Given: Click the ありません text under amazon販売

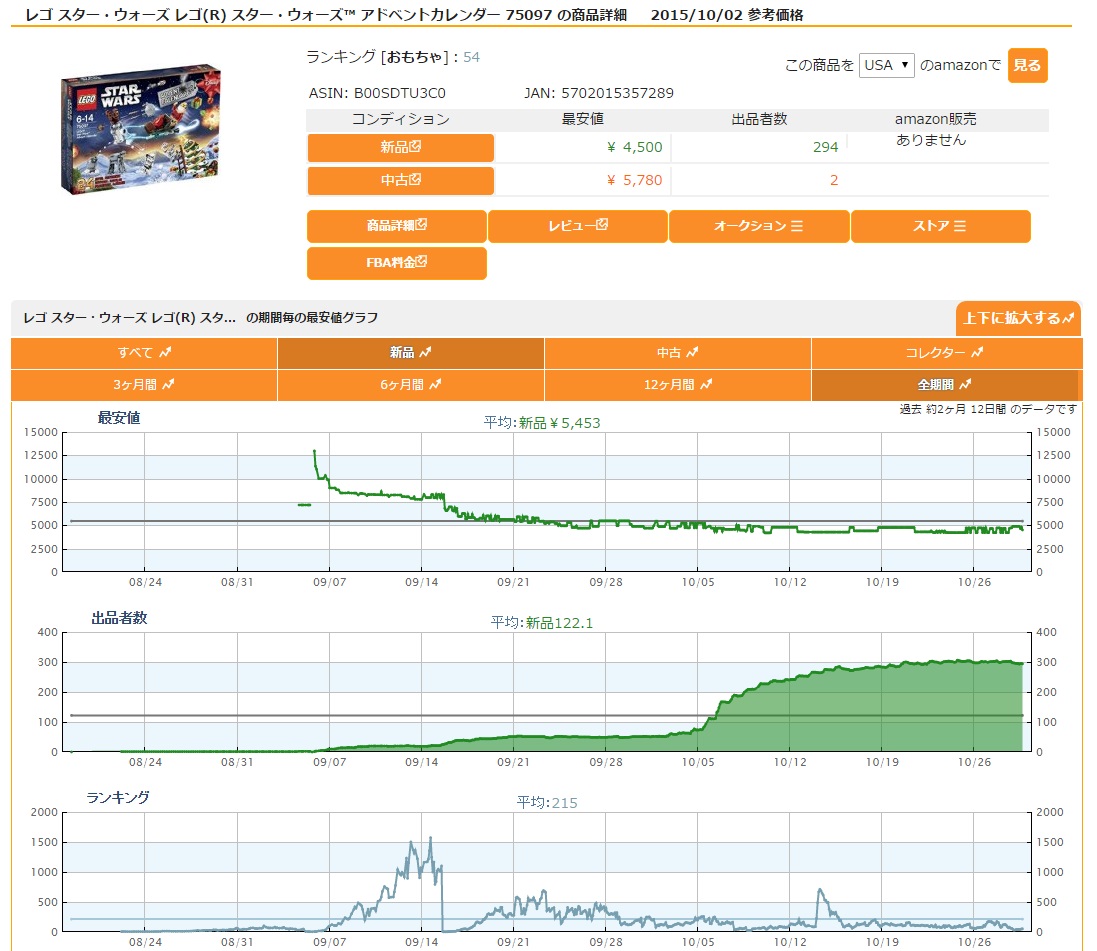Looking at the screenshot, I should pos(931,140).
